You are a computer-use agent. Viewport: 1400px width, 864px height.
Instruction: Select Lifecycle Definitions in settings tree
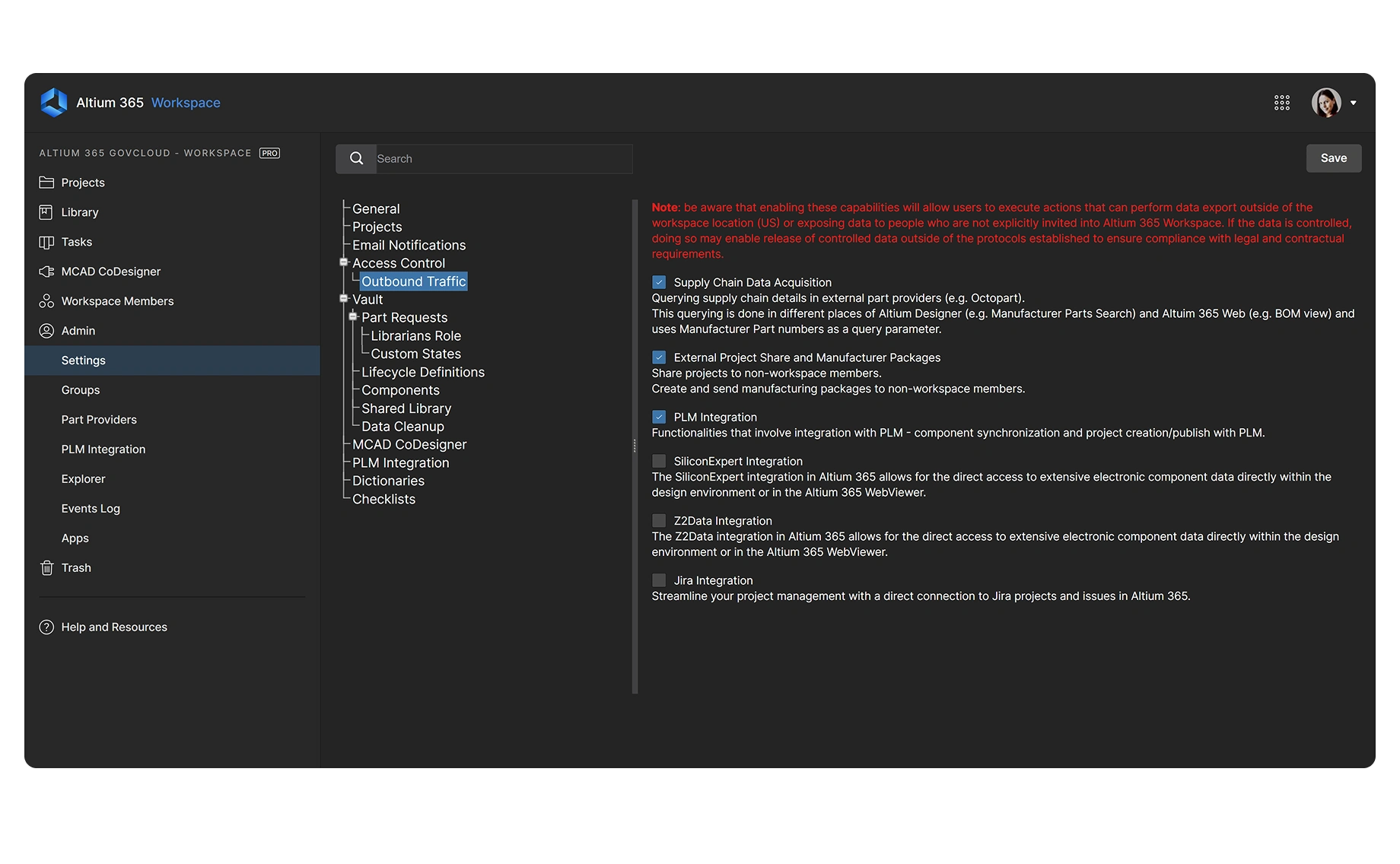(x=422, y=372)
